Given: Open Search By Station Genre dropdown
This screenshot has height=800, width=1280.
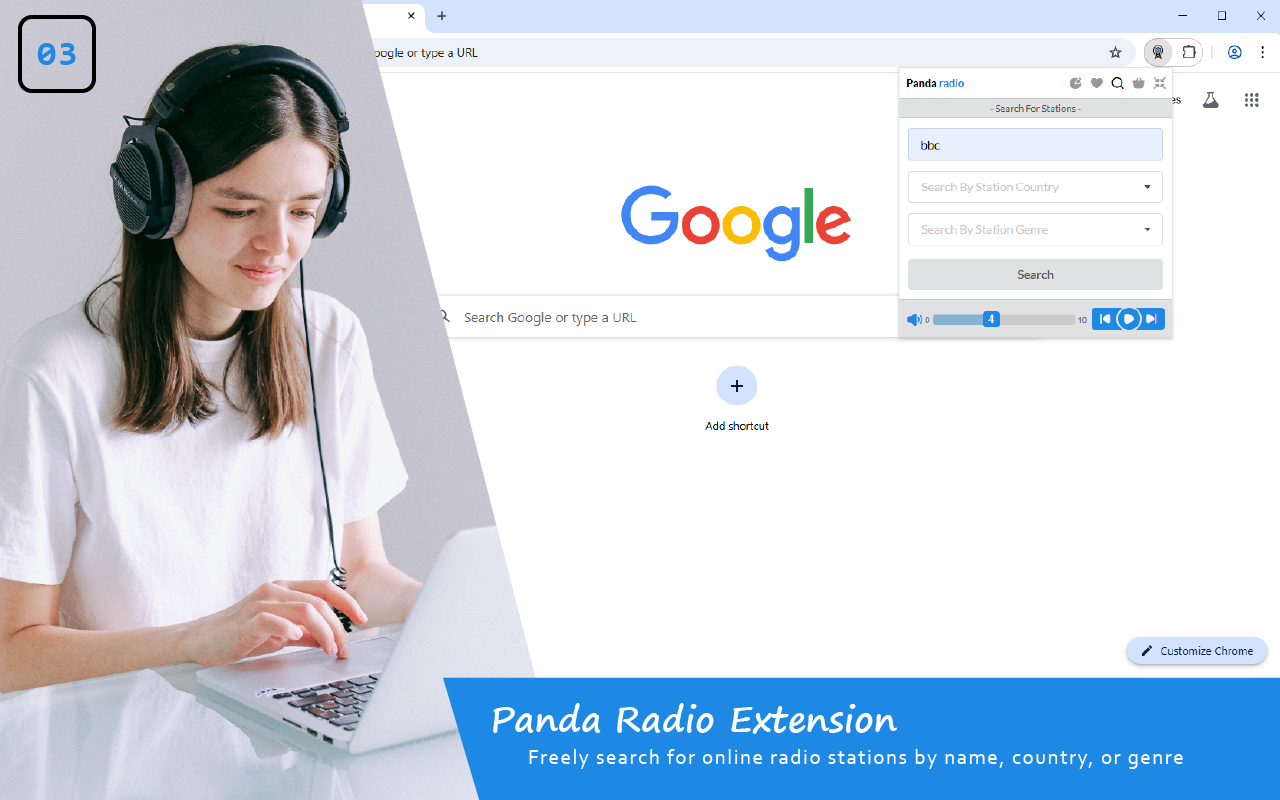Looking at the screenshot, I should coord(1035,229).
